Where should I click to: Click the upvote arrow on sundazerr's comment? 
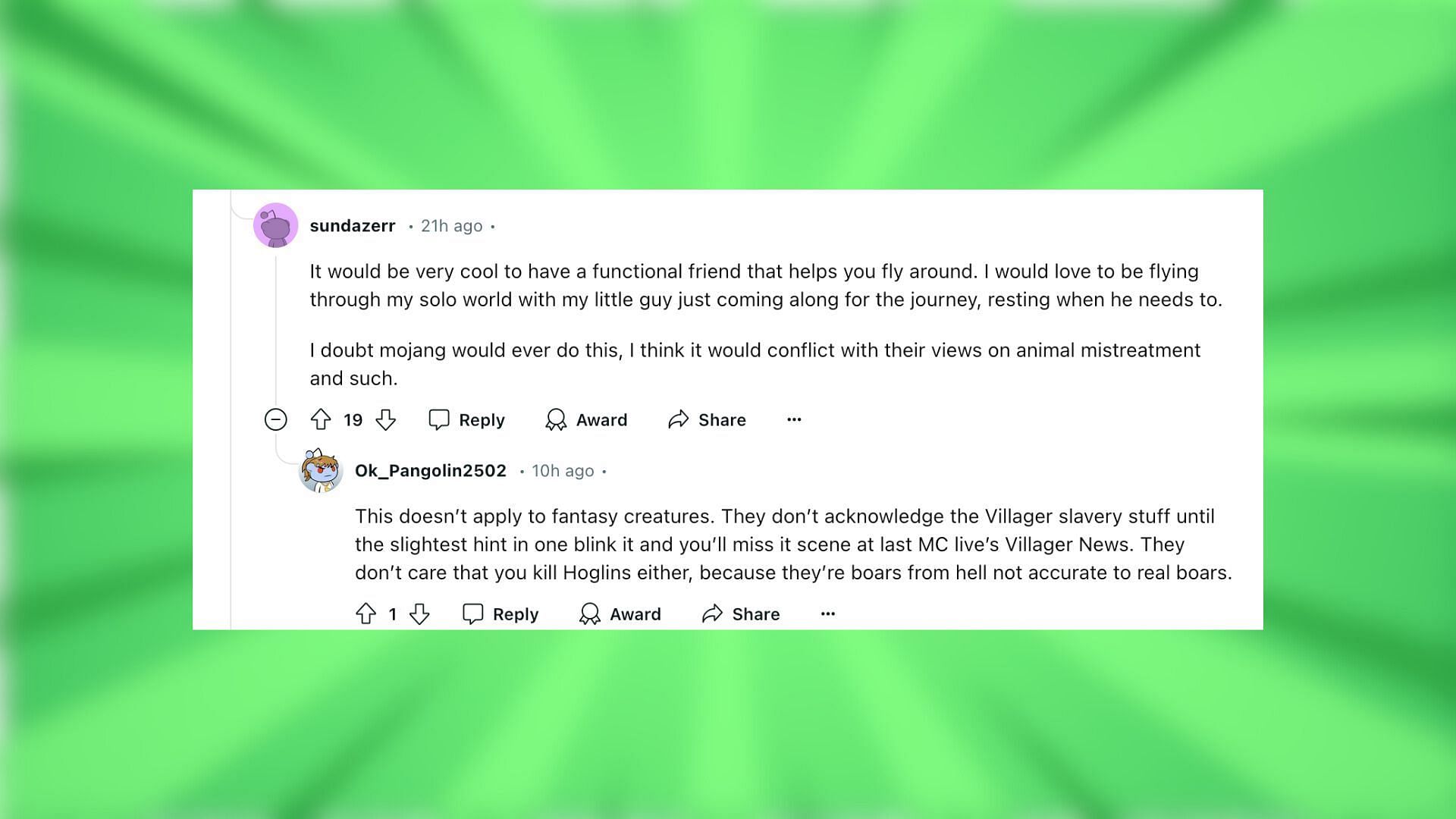(x=322, y=419)
